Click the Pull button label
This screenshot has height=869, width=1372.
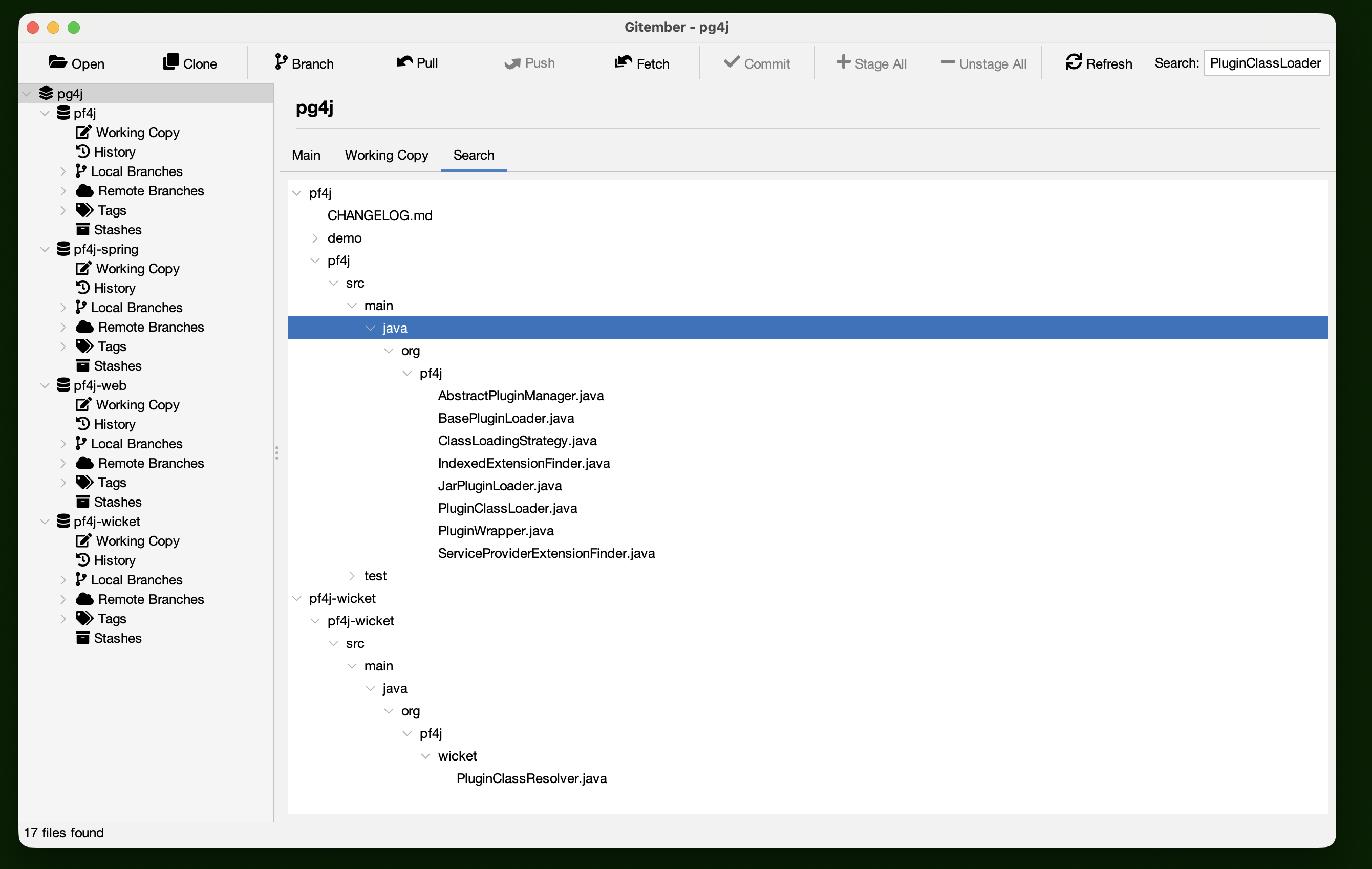point(427,62)
